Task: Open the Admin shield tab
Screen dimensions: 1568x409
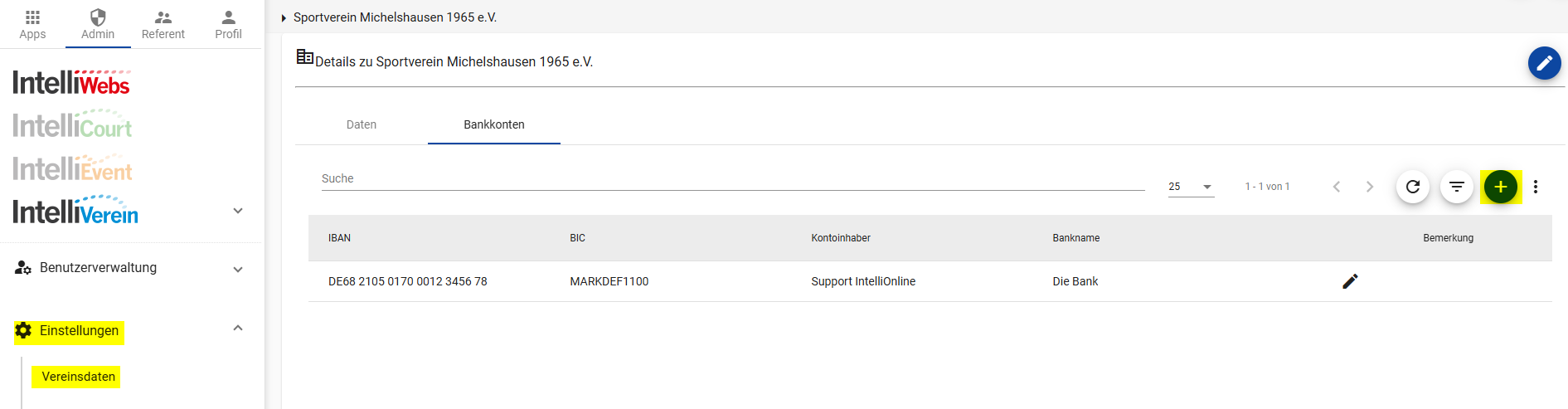Action: (x=98, y=25)
